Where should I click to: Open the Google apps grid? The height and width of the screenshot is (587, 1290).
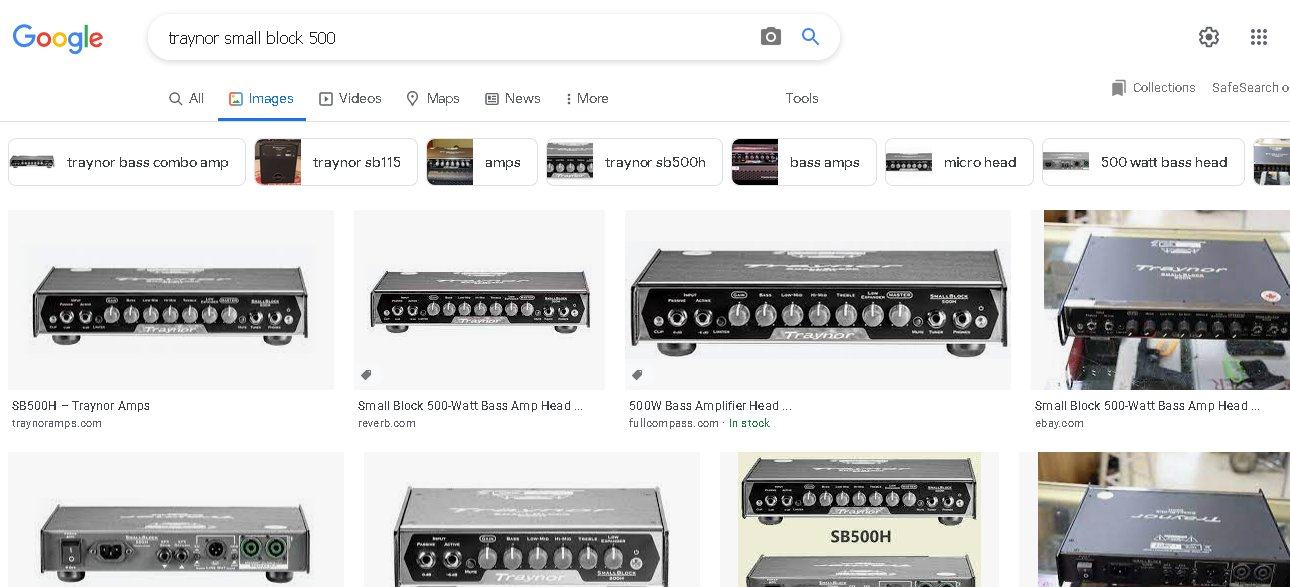[x=1259, y=37]
